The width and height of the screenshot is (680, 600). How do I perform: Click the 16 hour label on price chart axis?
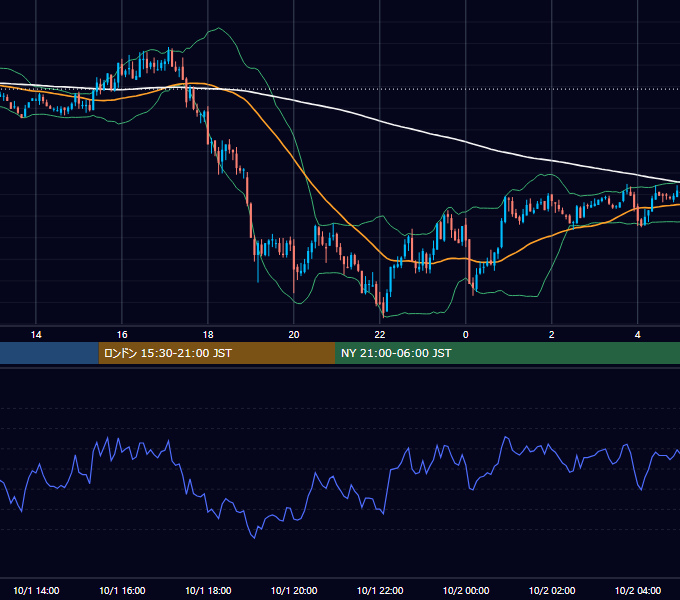(122, 335)
